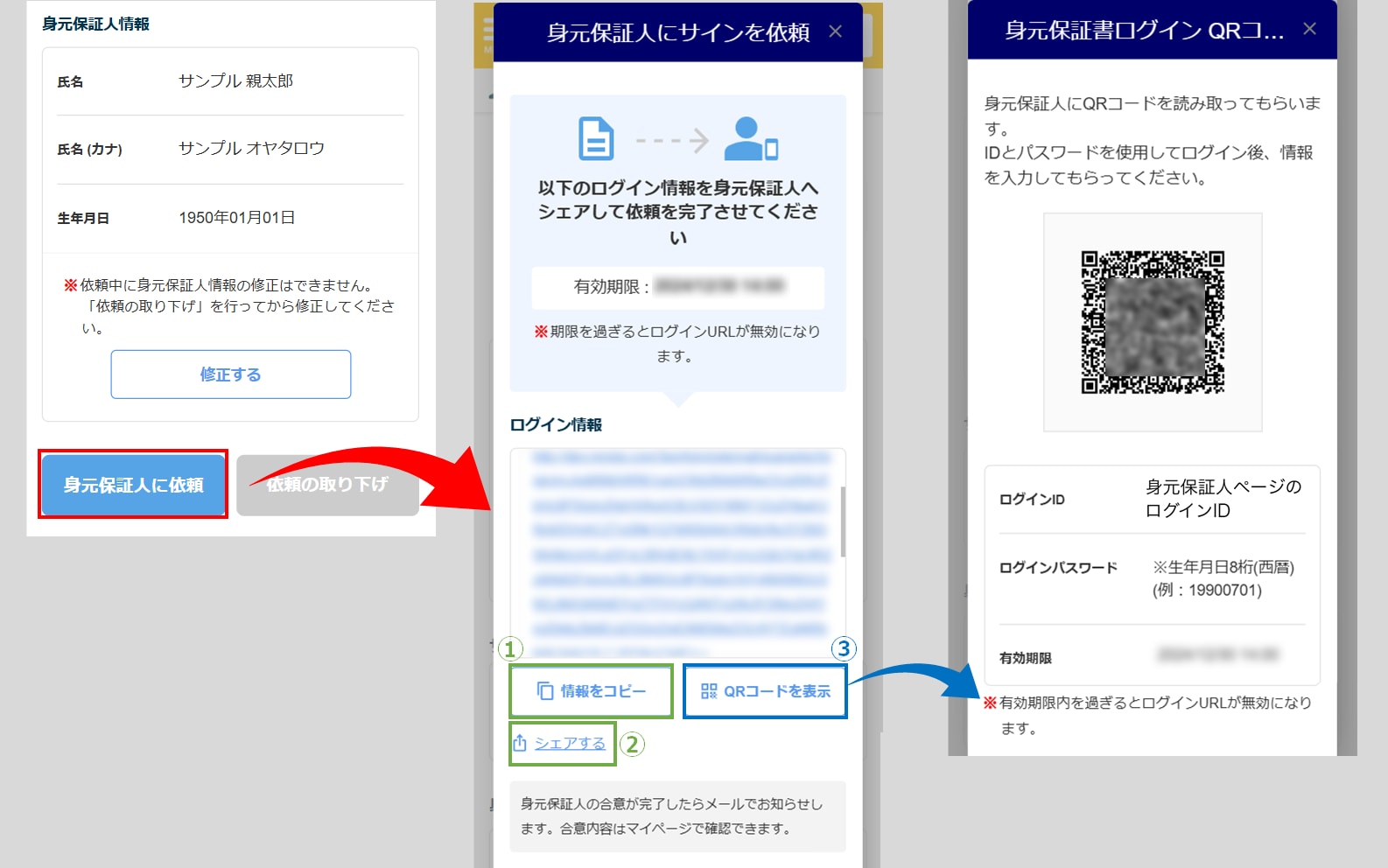Click the copy icon on 情報をコピー
The image size is (1388, 868).
click(544, 691)
